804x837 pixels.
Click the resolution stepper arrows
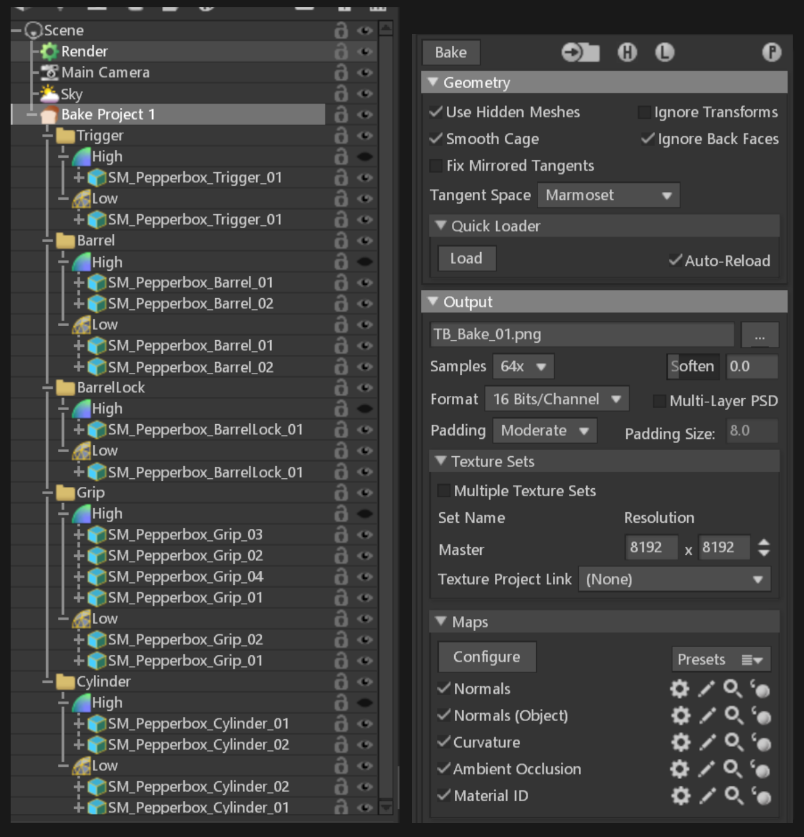pyautogui.click(x=764, y=547)
